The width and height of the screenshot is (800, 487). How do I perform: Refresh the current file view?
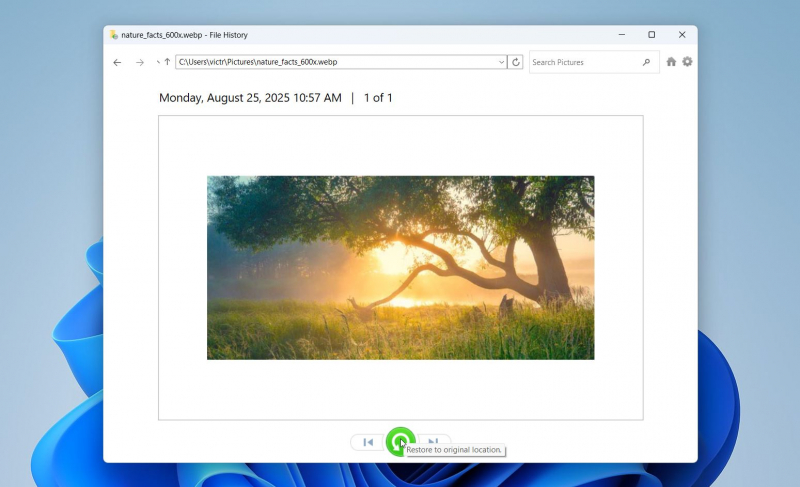pyautogui.click(x=516, y=62)
